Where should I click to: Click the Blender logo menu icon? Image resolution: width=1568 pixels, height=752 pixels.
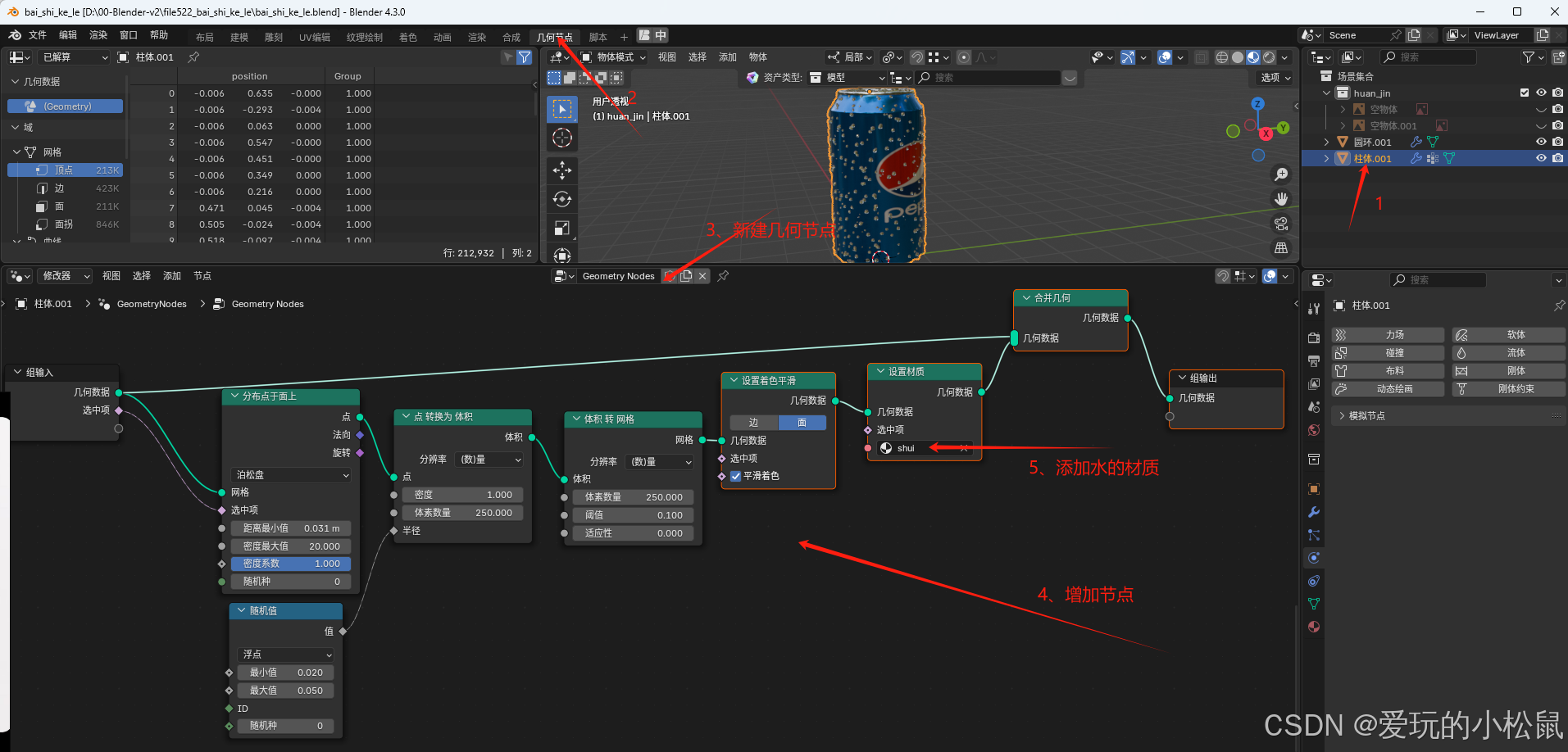(15, 35)
